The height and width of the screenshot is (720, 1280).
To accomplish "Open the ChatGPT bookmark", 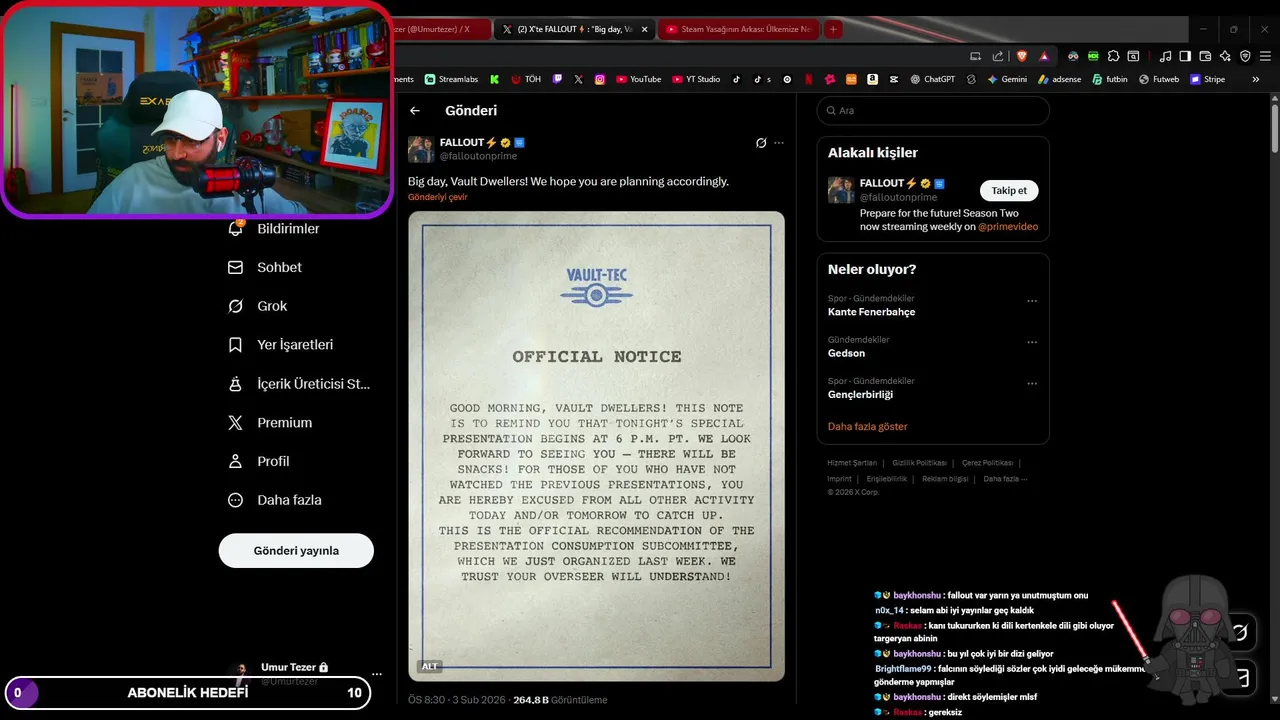I will click(x=932, y=79).
